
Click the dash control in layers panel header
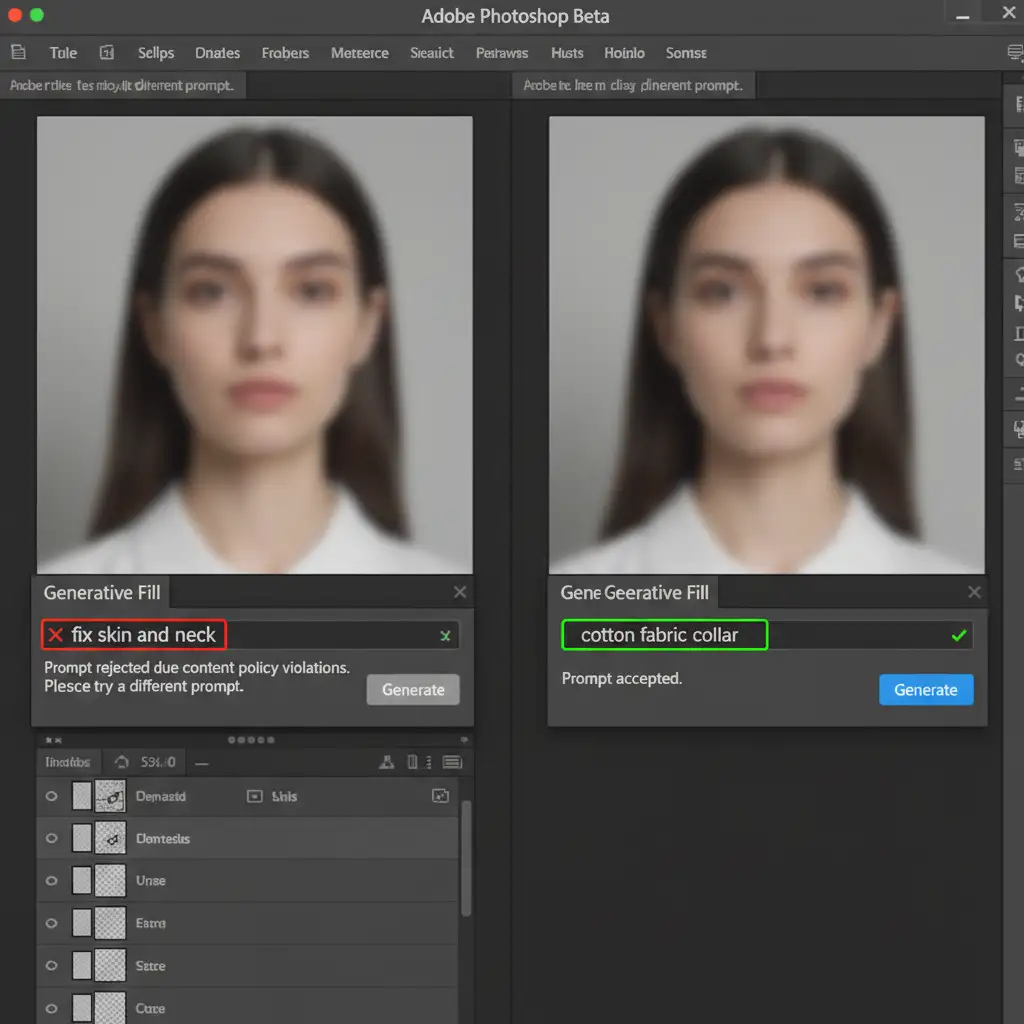point(202,762)
